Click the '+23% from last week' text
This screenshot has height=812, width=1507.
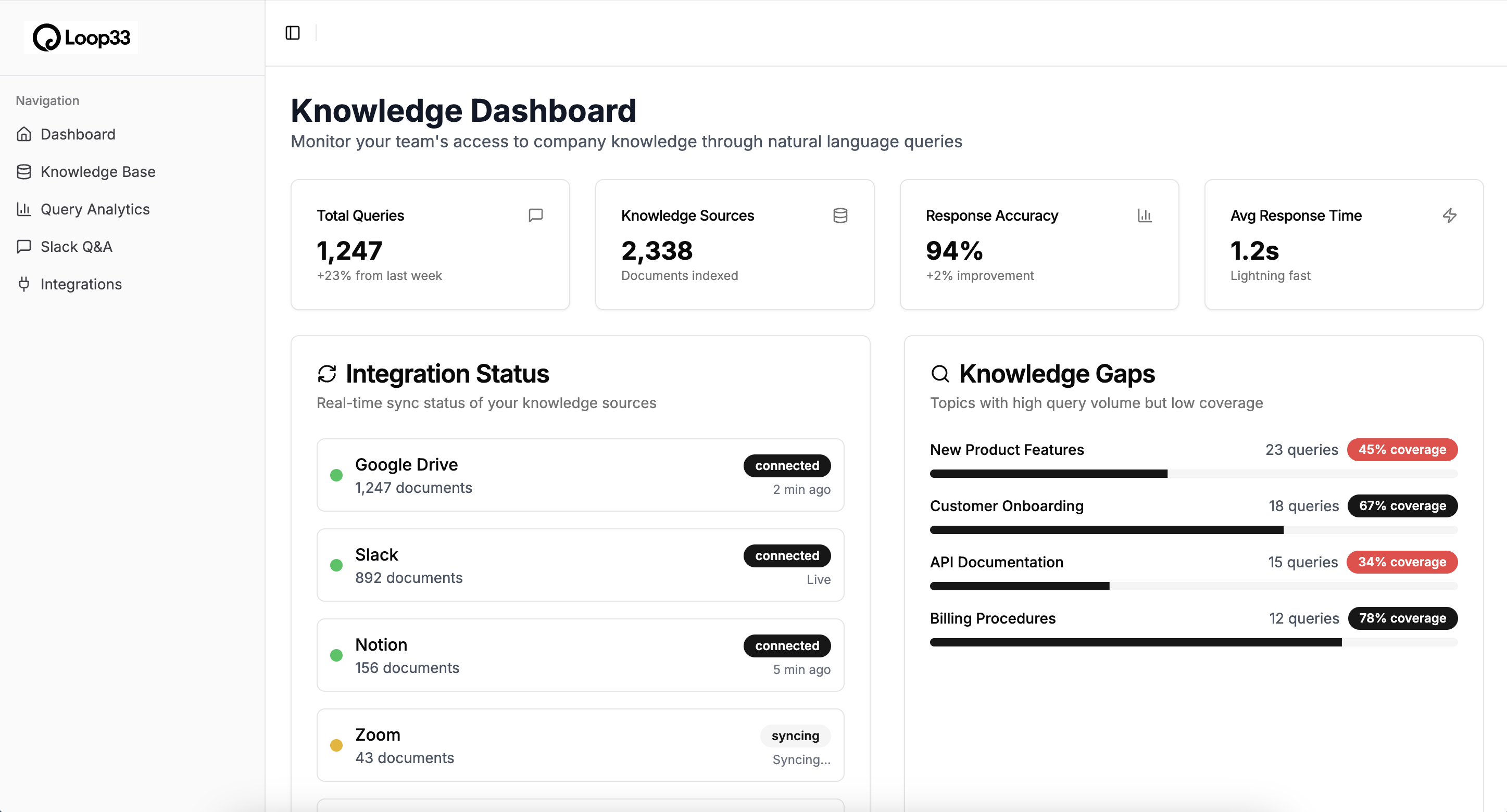[379, 275]
